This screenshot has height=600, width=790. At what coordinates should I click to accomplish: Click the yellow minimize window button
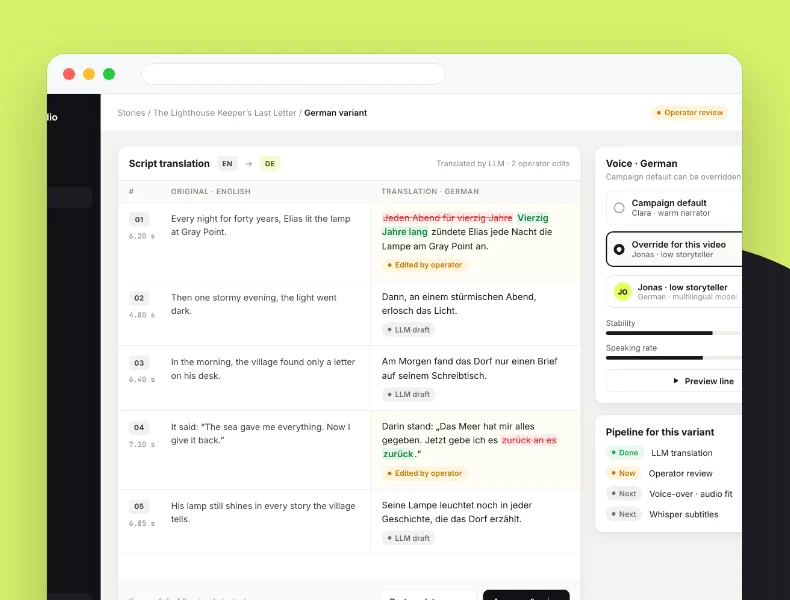click(x=89, y=74)
